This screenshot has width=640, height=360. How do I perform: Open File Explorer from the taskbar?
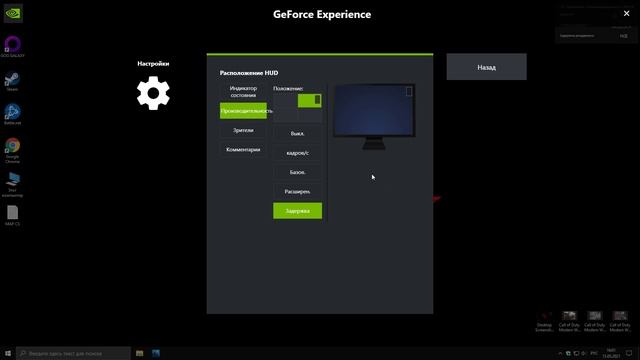(x=140, y=353)
